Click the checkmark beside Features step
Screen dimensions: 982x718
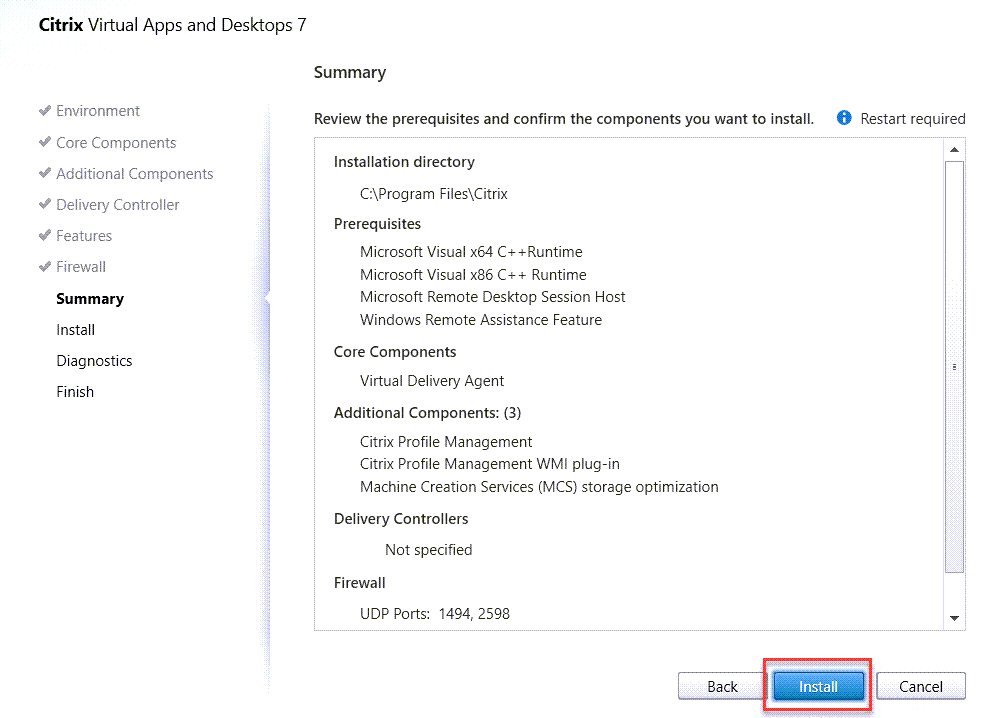pyautogui.click(x=45, y=235)
